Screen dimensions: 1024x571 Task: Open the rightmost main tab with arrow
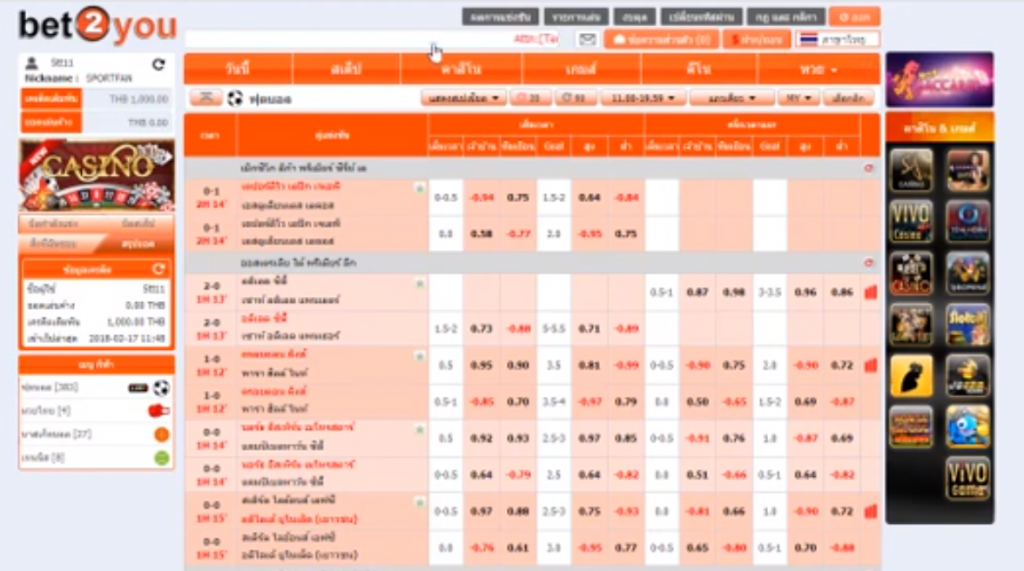[818, 69]
